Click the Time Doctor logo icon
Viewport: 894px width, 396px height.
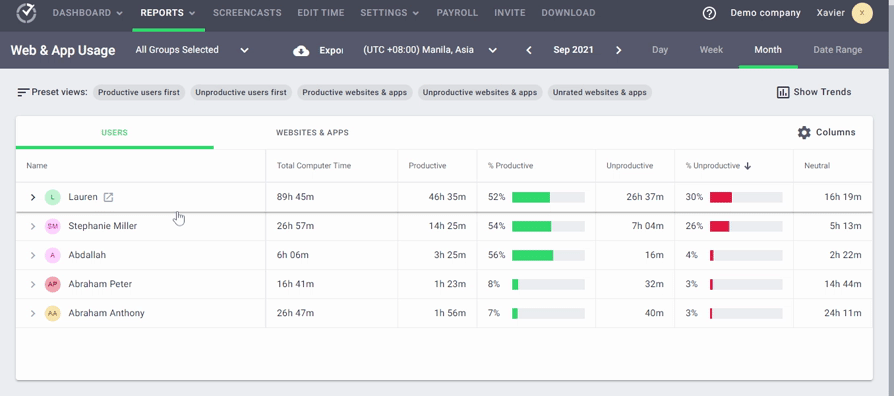point(26,13)
